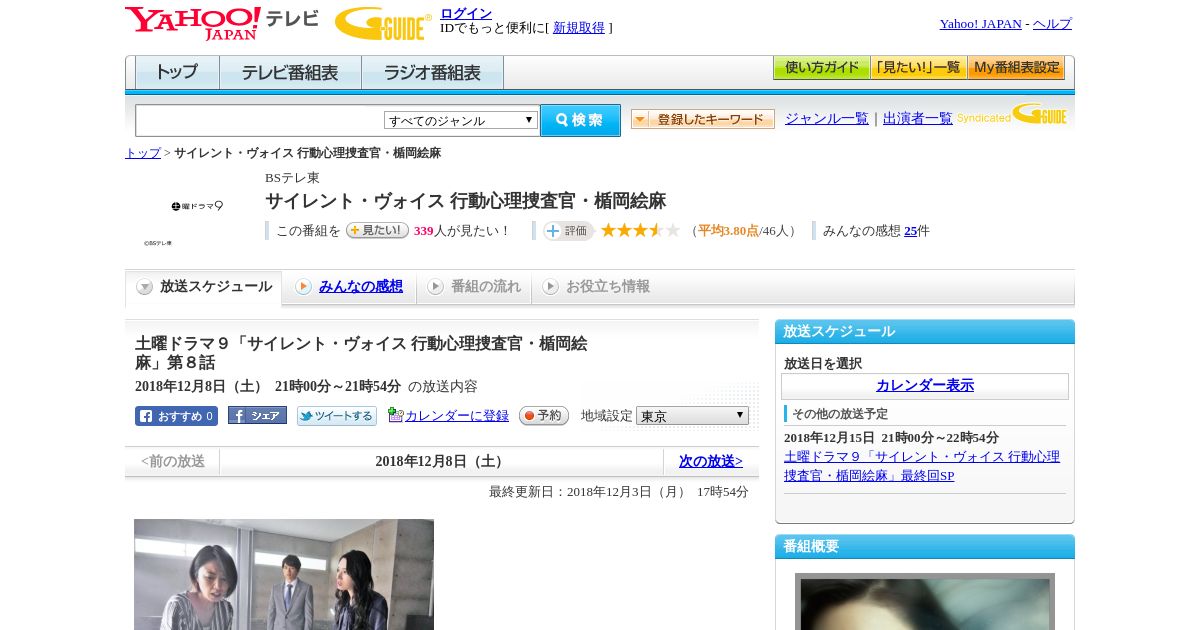Open the ヘルプ link
The height and width of the screenshot is (630, 1200).
pyautogui.click(x=1052, y=24)
